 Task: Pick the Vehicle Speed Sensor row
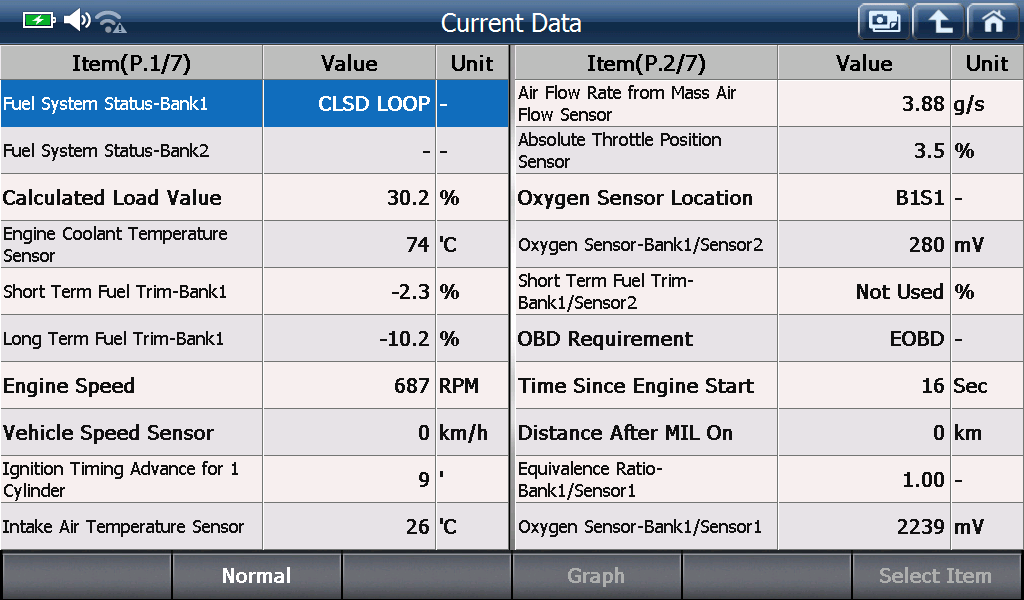tap(255, 433)
